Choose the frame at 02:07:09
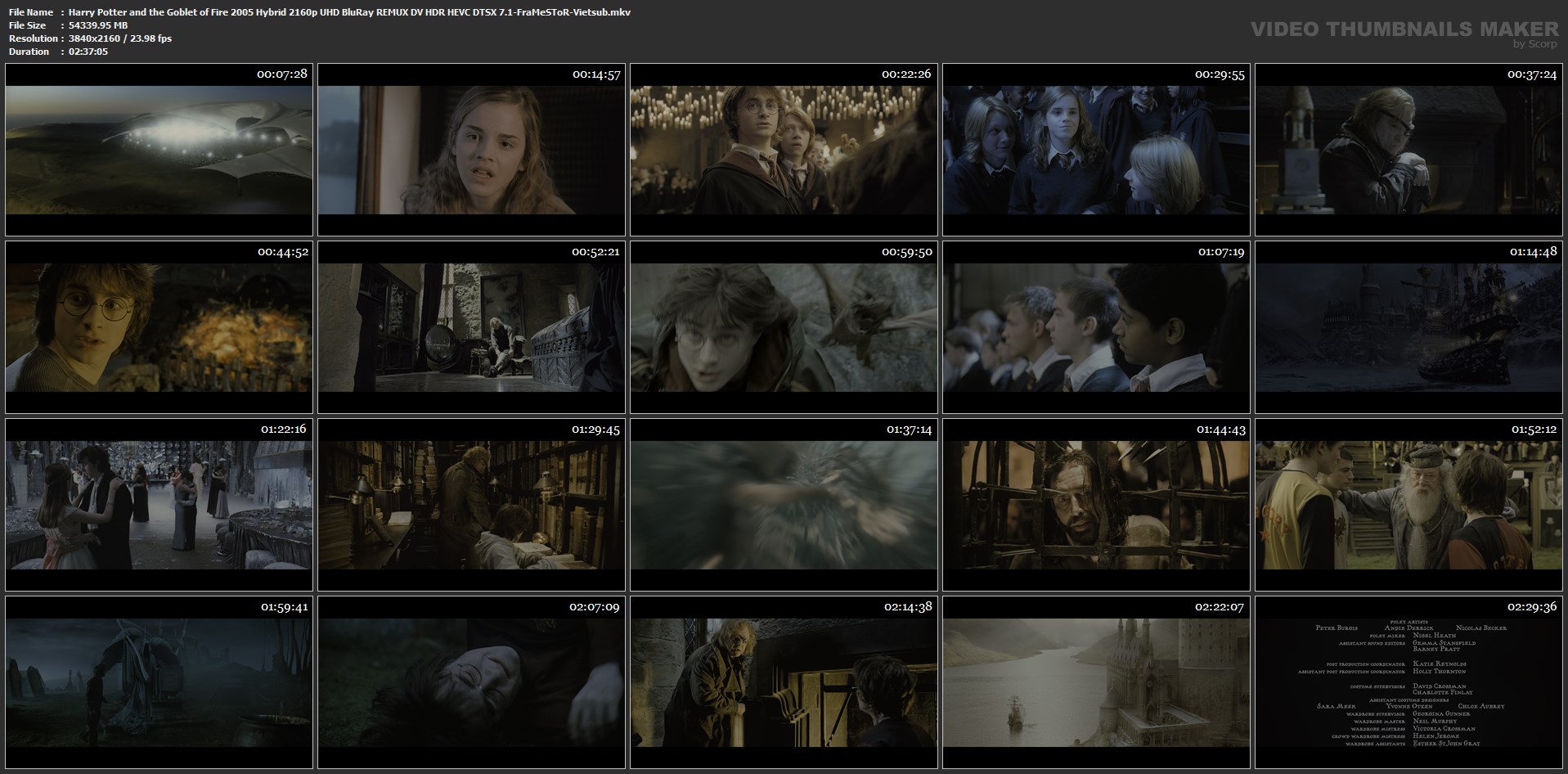1568x774 pixels. click(471, 682)
